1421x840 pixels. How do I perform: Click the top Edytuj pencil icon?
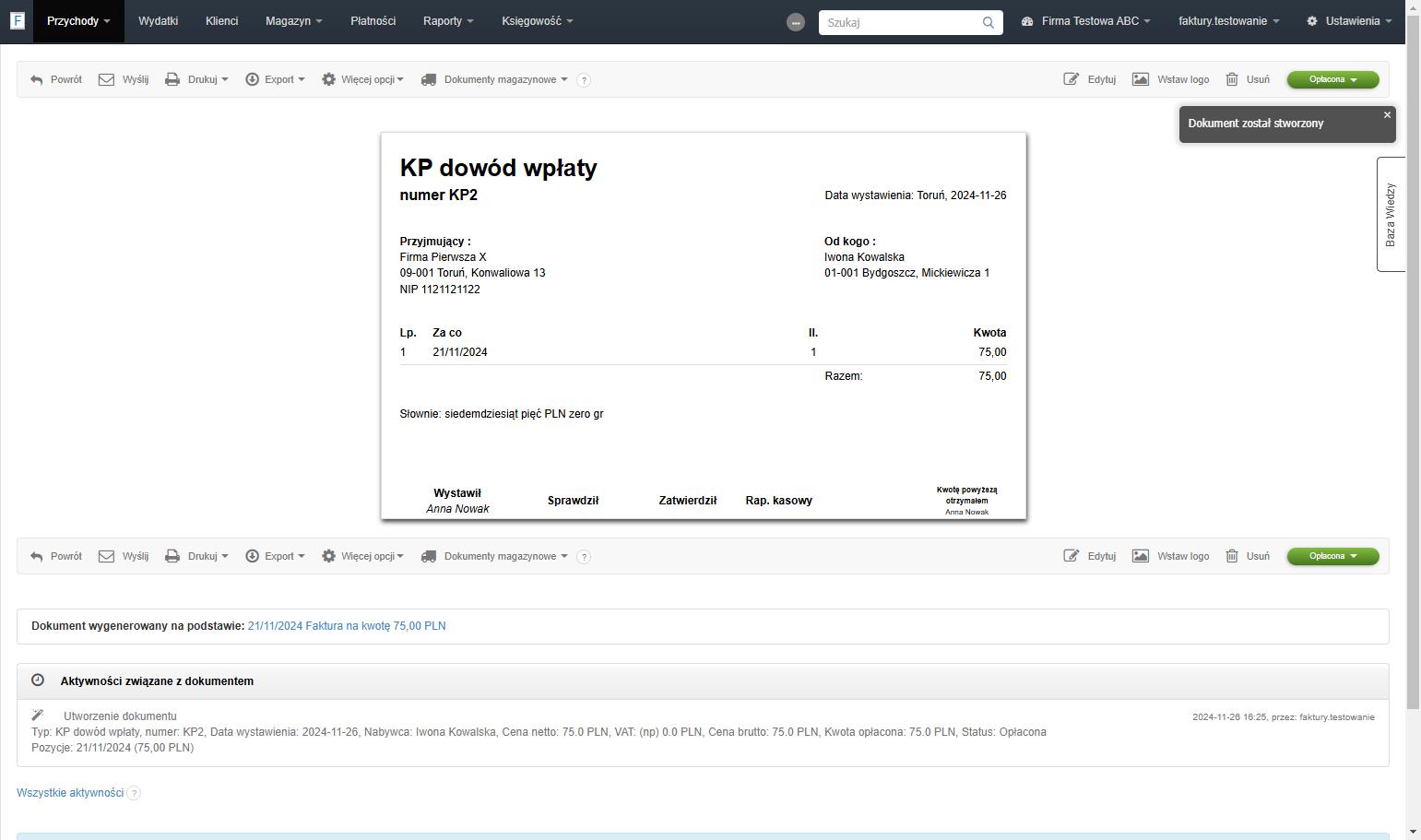(1072, 79)
